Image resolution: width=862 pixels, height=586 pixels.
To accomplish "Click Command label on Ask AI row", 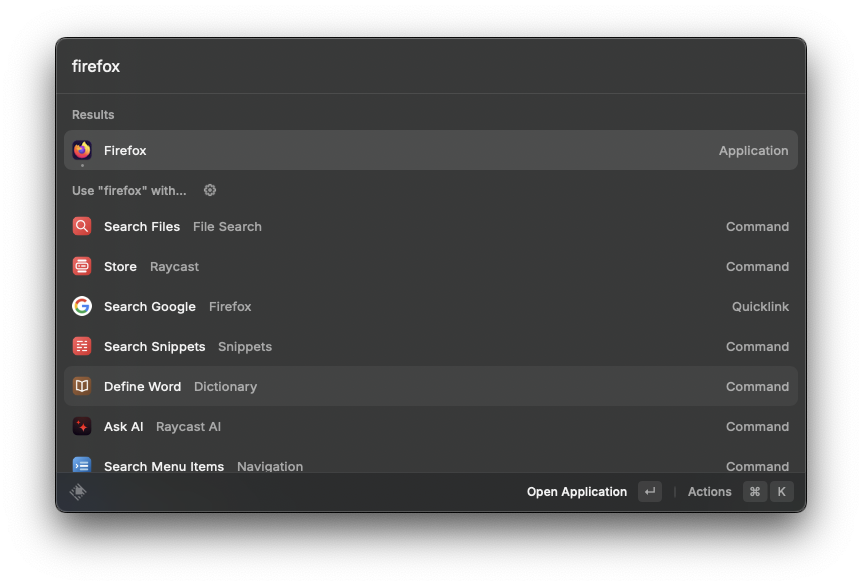I will pos(757,427).
